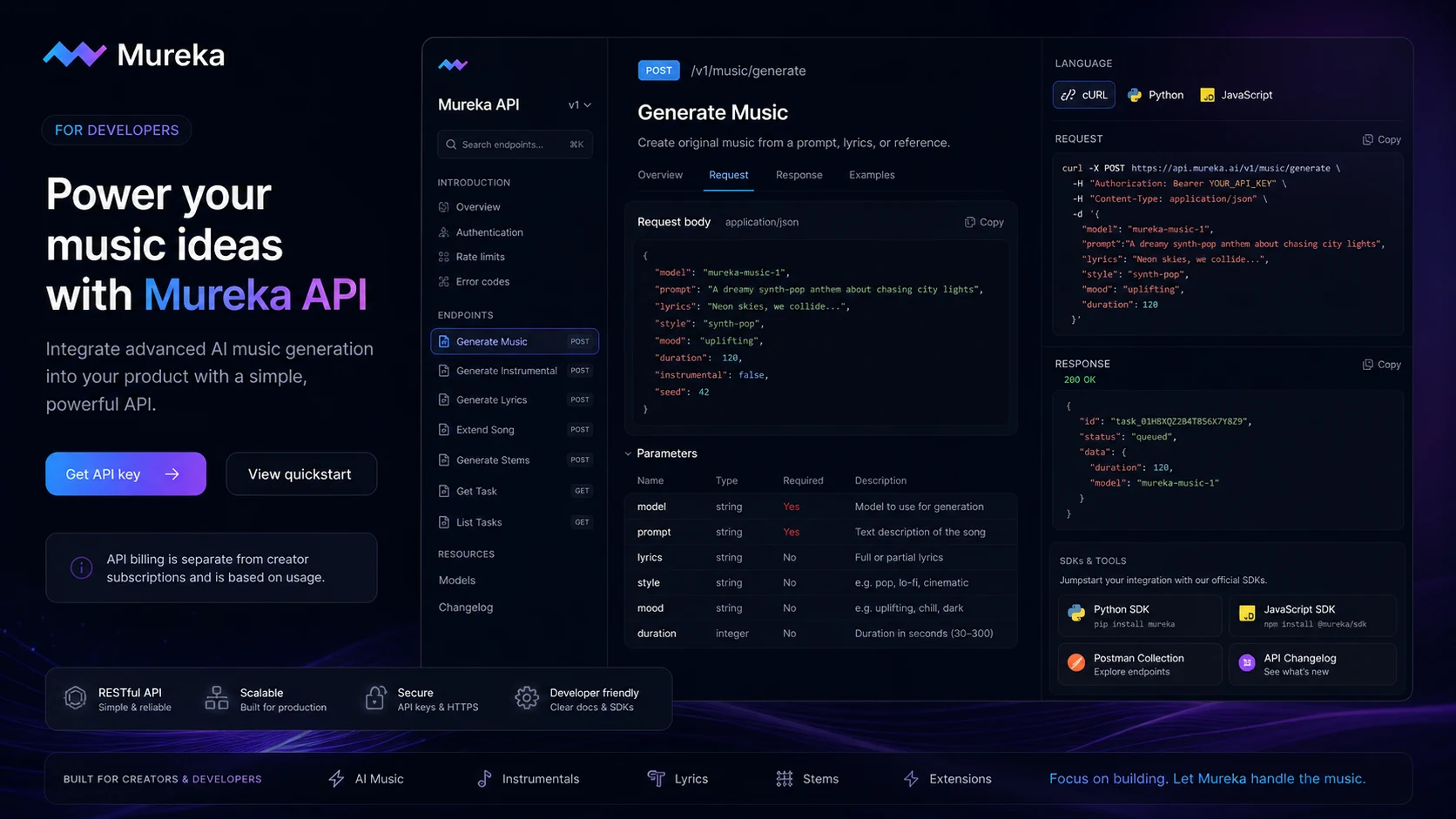
Task: Click the GET badge on List Tasks row
Action: (x=582, y=522)
